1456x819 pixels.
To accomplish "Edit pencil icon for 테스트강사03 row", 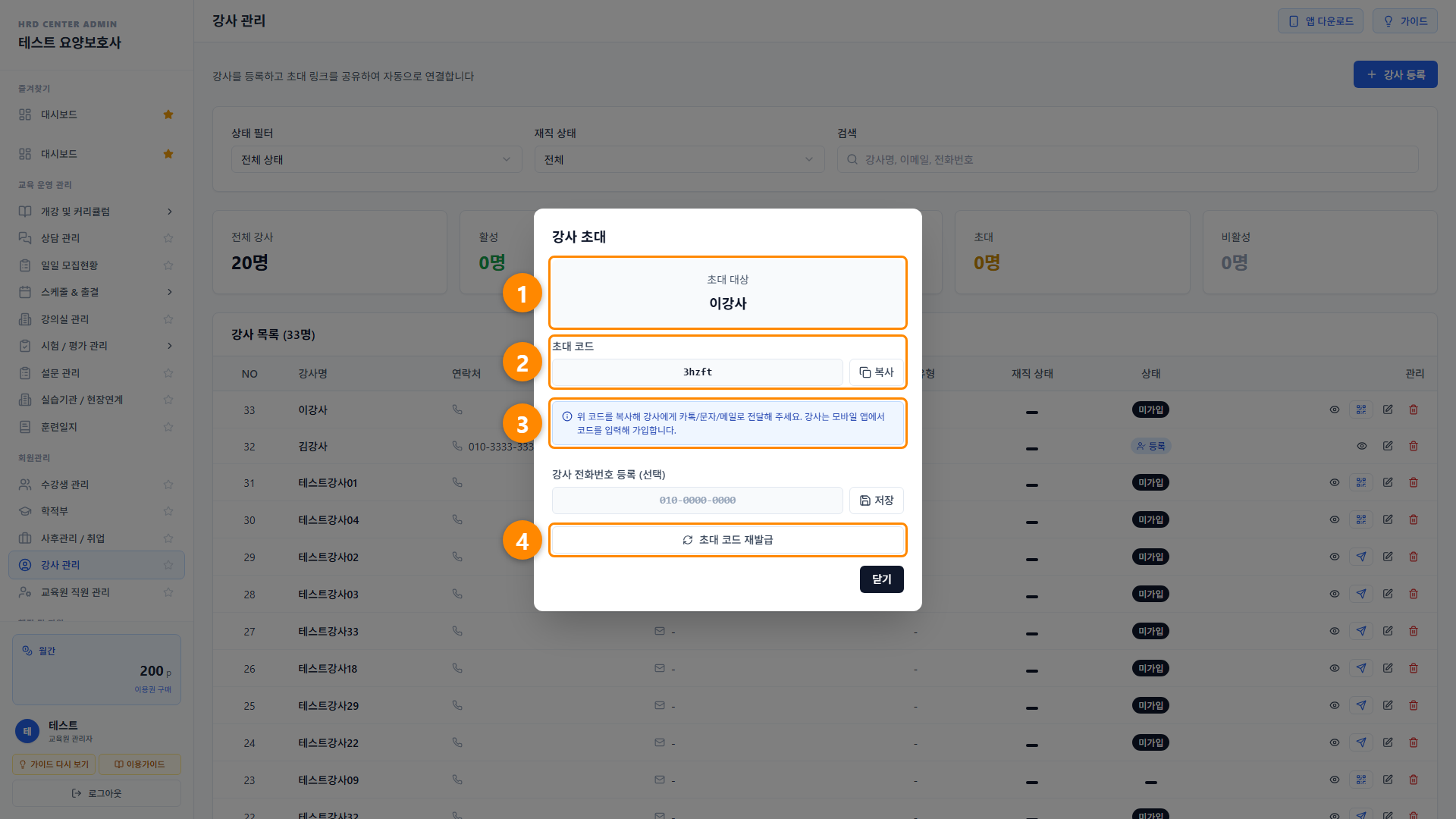I will pyautogui.click(x=1388, y=594).
